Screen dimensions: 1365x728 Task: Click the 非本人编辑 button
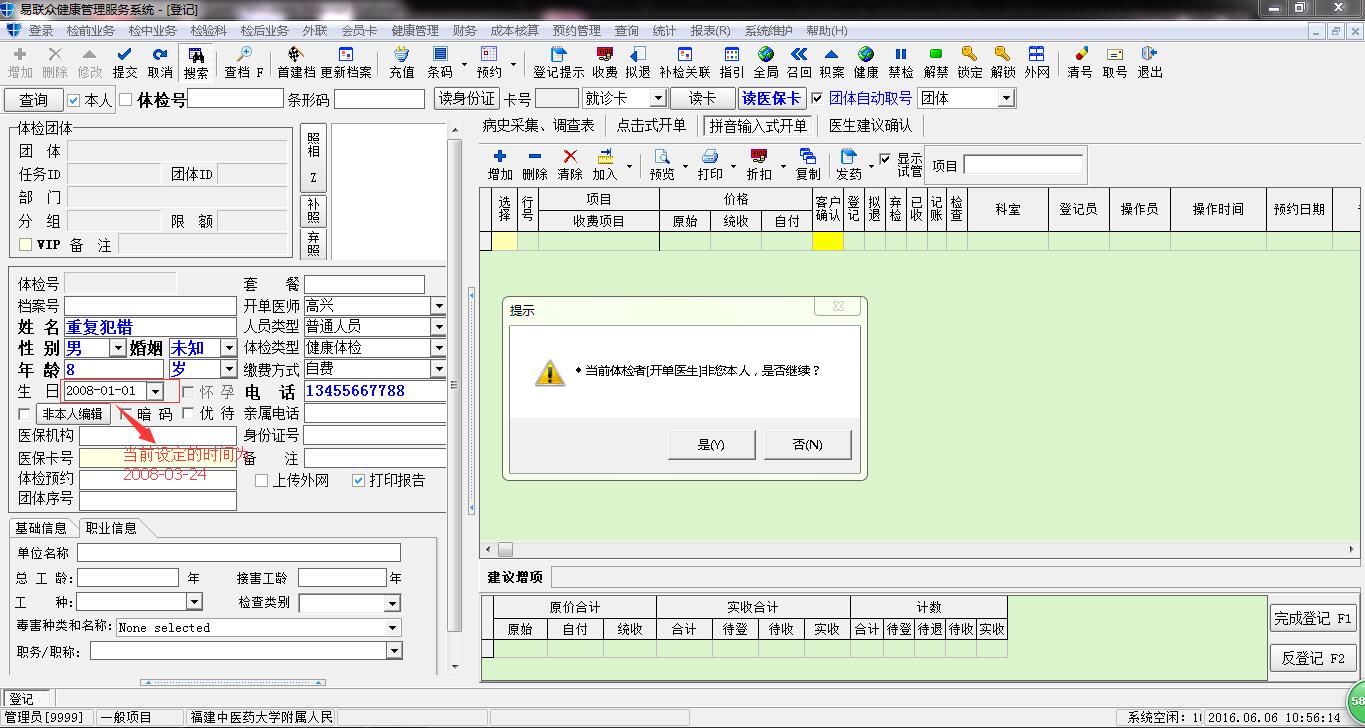tap(72, 414)
